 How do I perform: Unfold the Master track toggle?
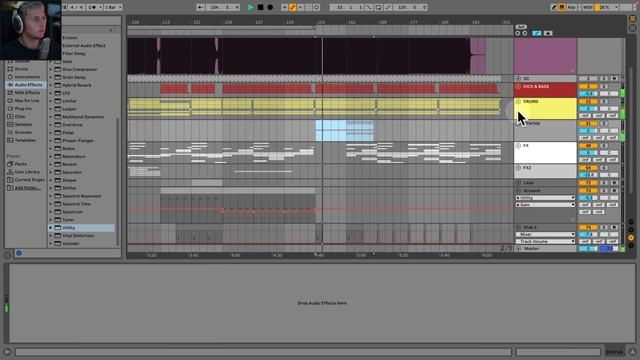click(518, 248)
